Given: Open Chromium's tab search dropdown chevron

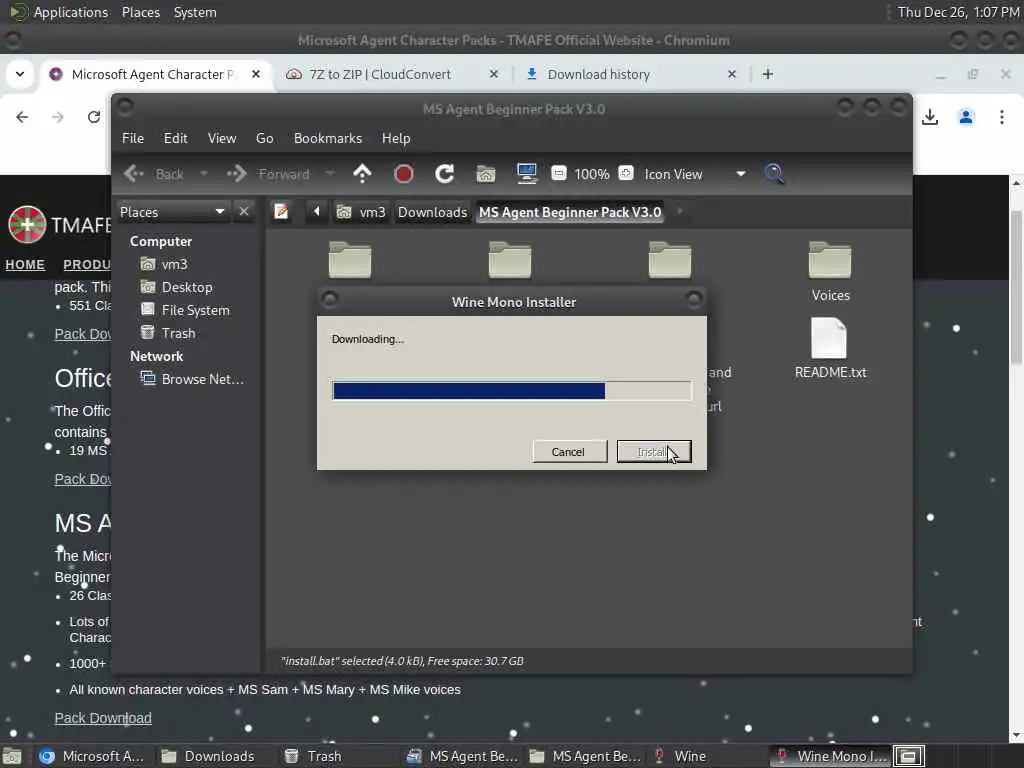Looking at the screenshot, I should [20, 74].
